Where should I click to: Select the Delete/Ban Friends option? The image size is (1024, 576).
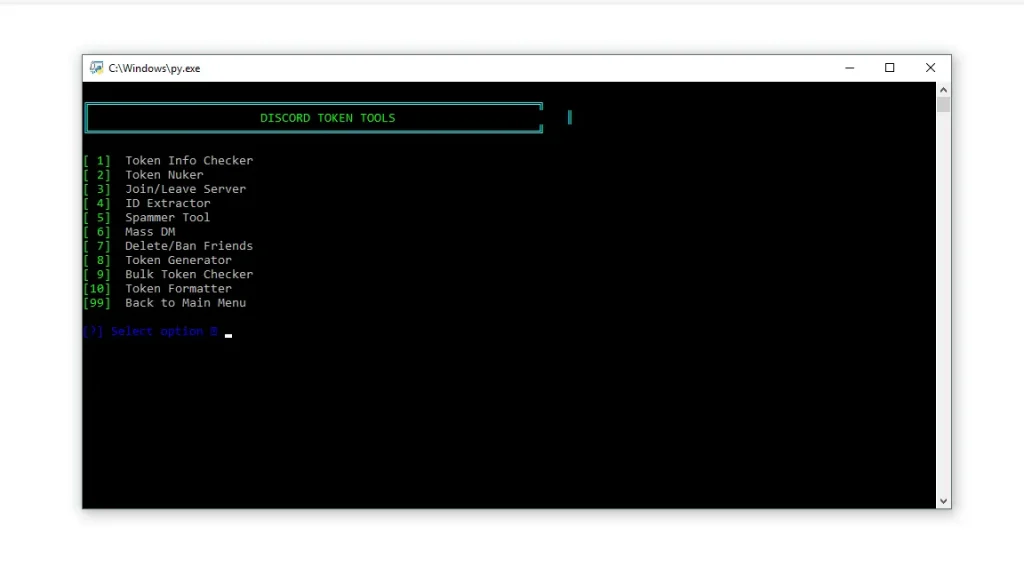click(x=188, y=245)
